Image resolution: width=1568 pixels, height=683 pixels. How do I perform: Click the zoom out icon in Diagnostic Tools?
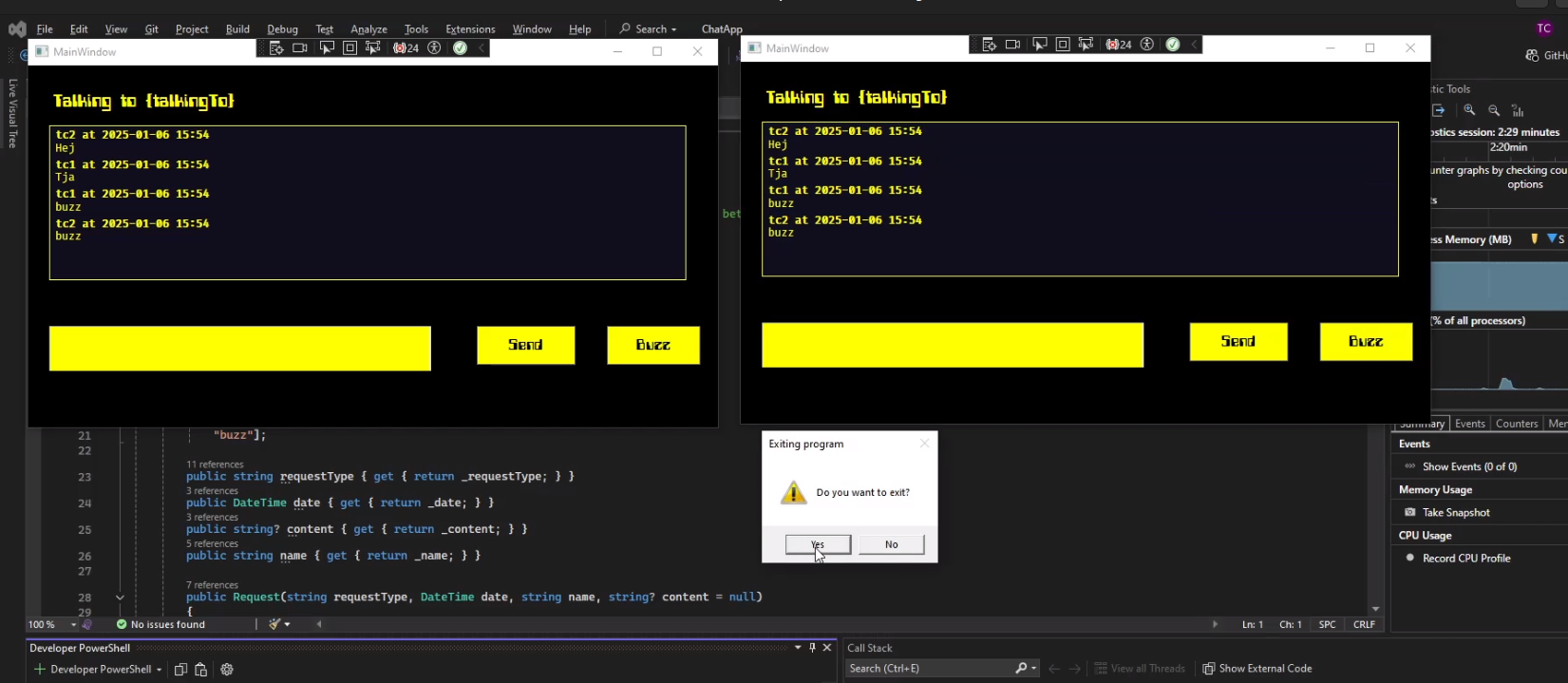(x=1494, y=110)
